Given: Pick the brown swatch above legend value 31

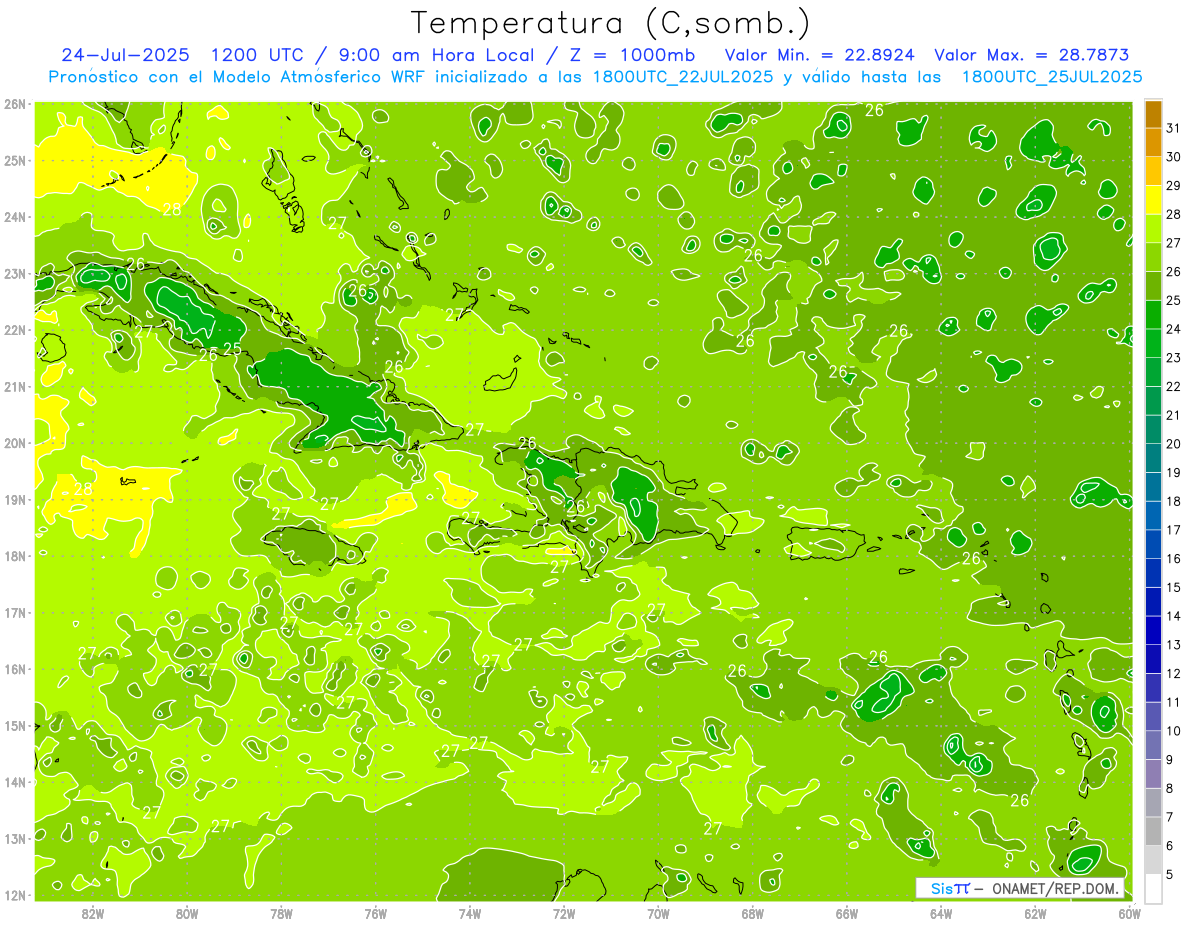Looking at the screenshot, I should 1153,113.
